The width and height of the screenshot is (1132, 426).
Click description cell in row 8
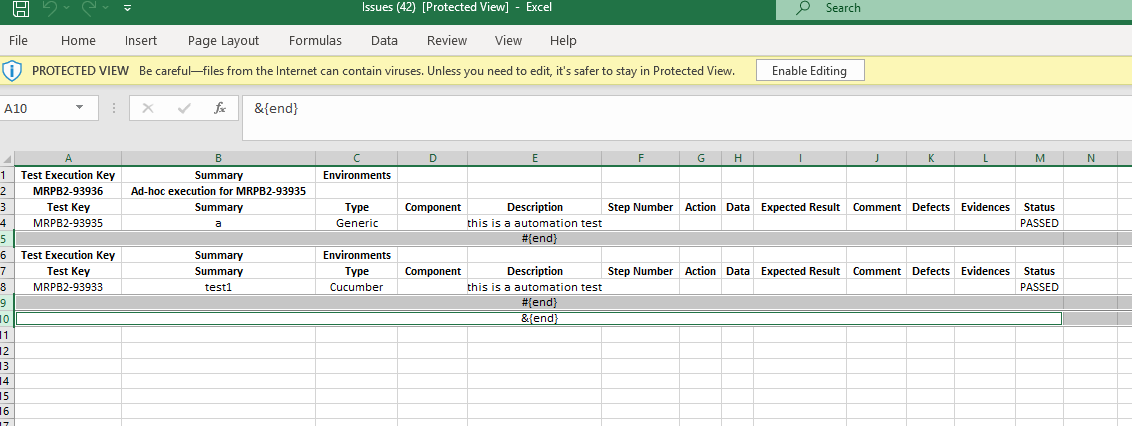[534, 287]
